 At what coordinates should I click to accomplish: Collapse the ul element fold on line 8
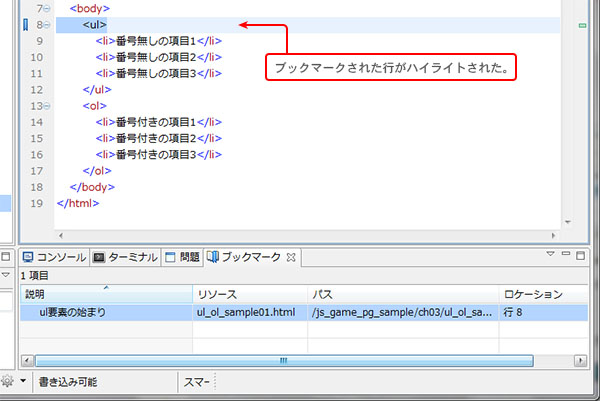coord(47,25)
